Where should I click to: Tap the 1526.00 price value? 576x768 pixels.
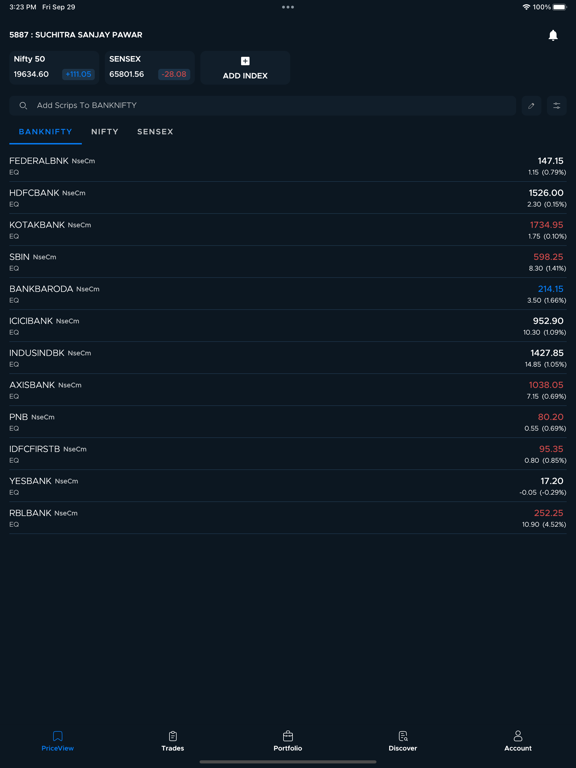546,193
